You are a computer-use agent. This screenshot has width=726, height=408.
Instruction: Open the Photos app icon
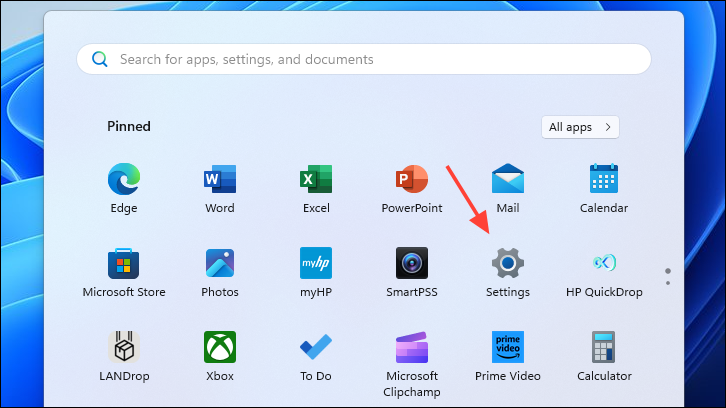pos(220,263)
